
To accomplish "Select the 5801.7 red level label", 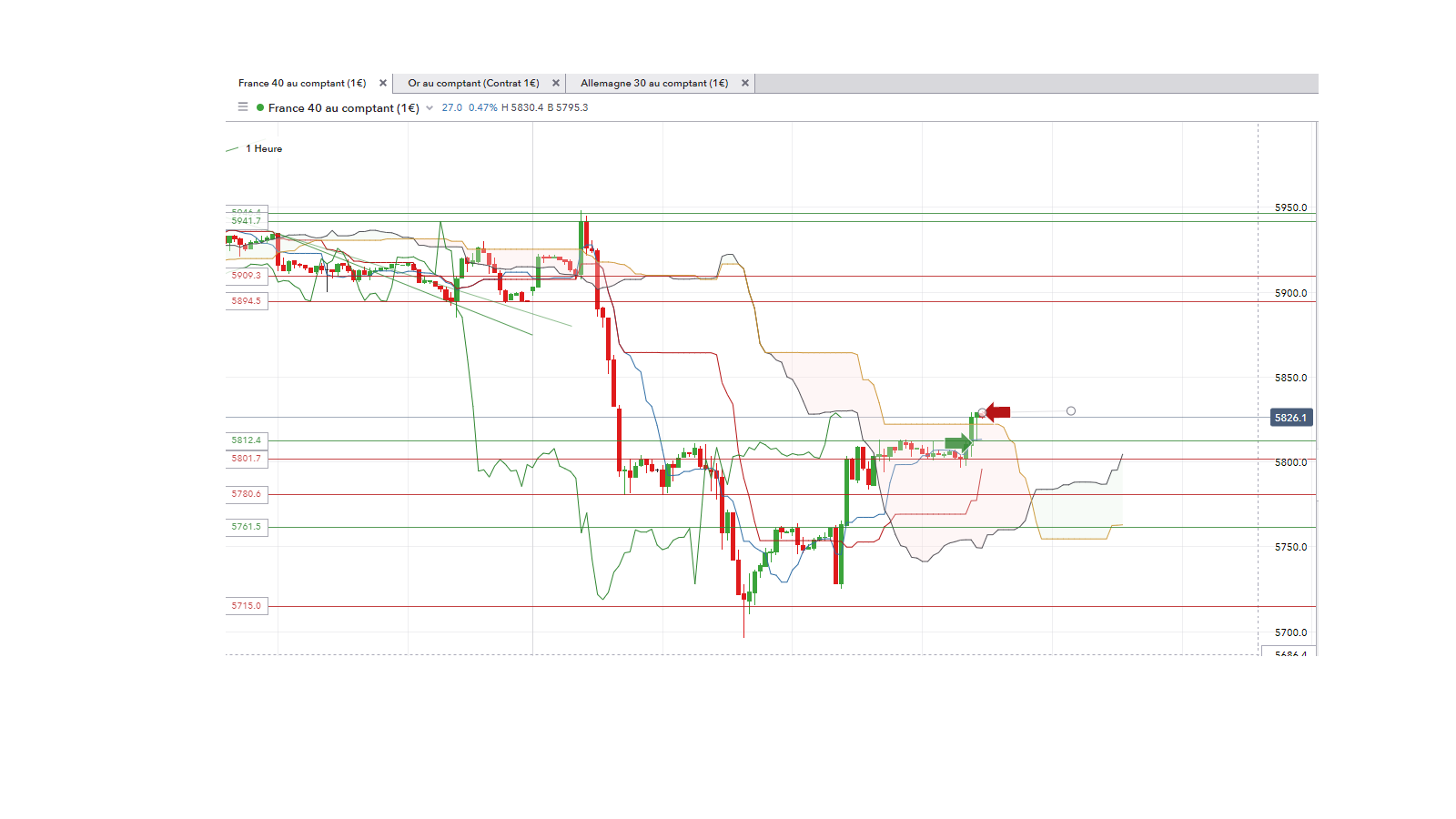I will (247, 459).
